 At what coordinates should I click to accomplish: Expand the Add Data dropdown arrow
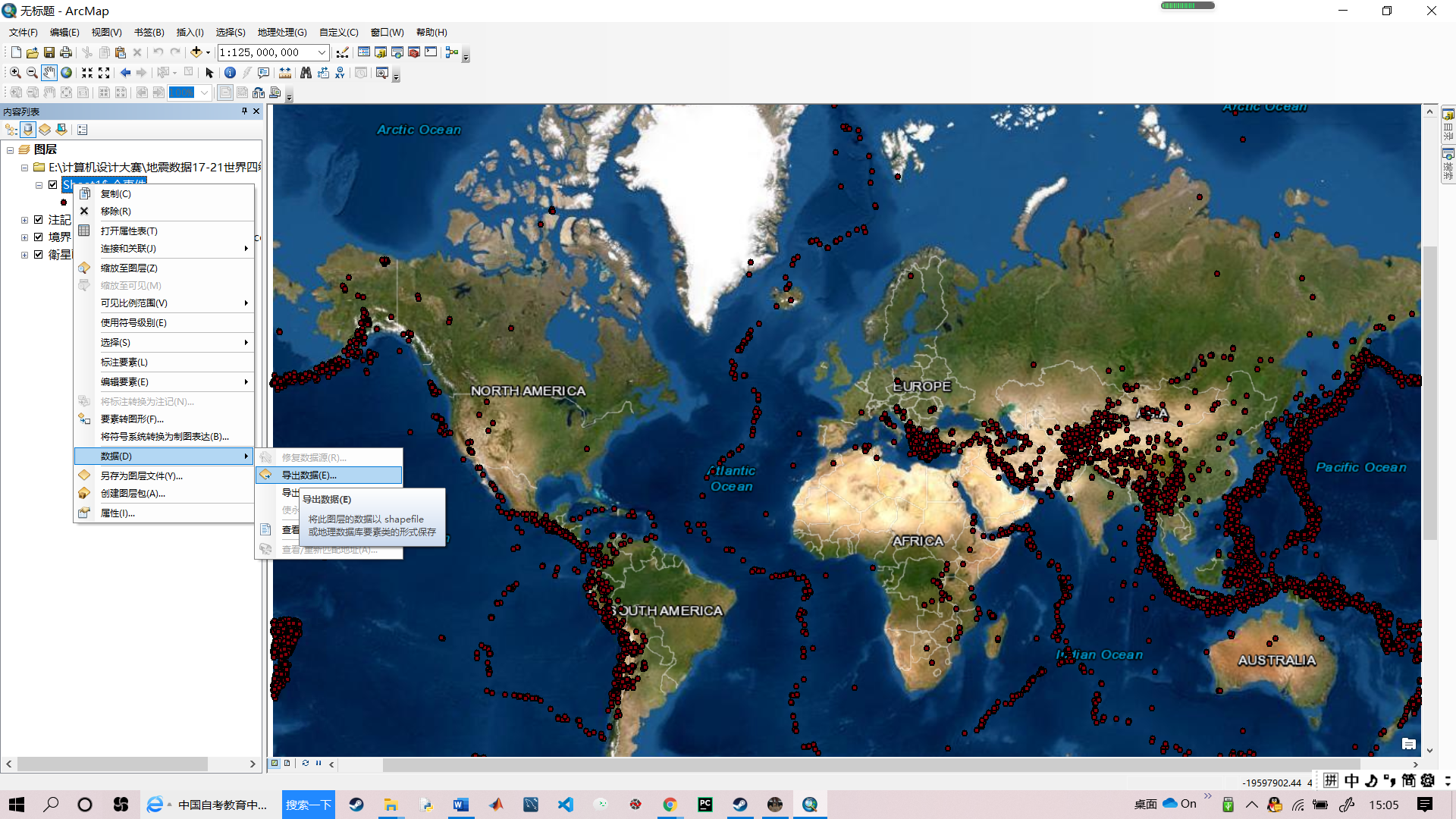pos(208,52)
